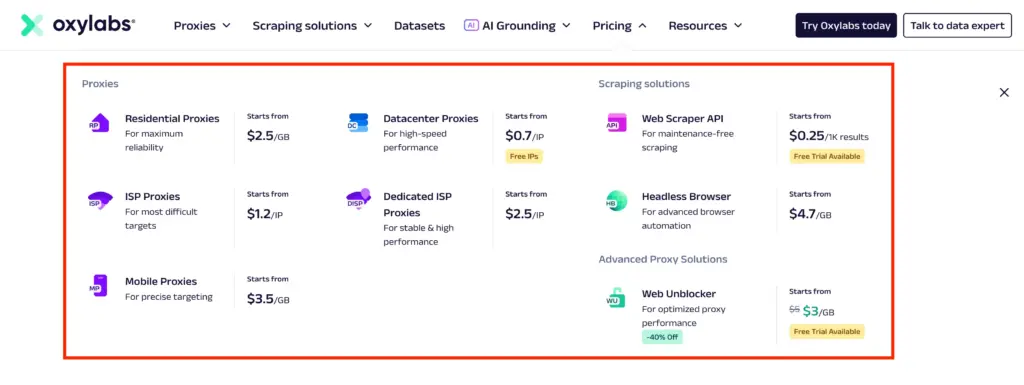Viewport: 1024px width, 385px height.
Task: Open Web Scraper API pricing link
Action: (682, 119)
